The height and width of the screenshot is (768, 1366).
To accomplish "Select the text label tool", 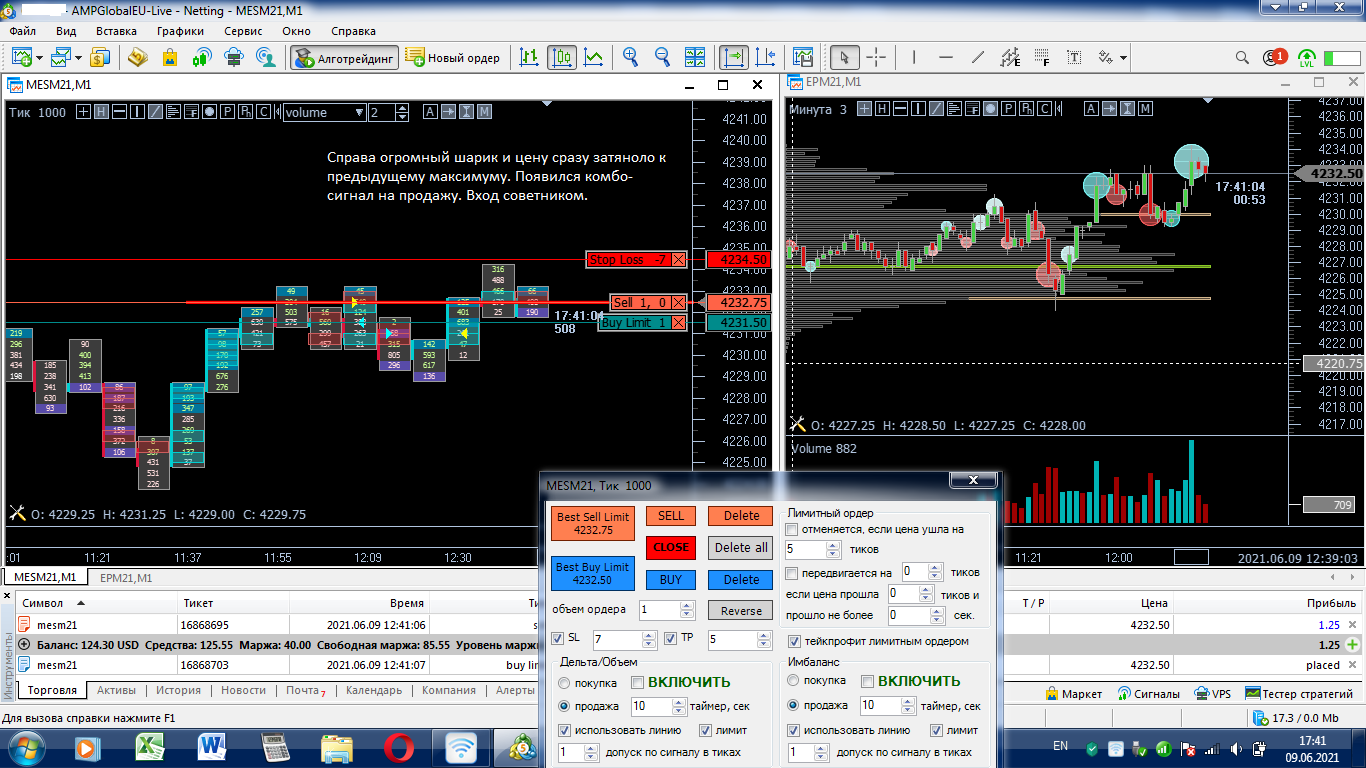I will click(x=1075, y=58).
